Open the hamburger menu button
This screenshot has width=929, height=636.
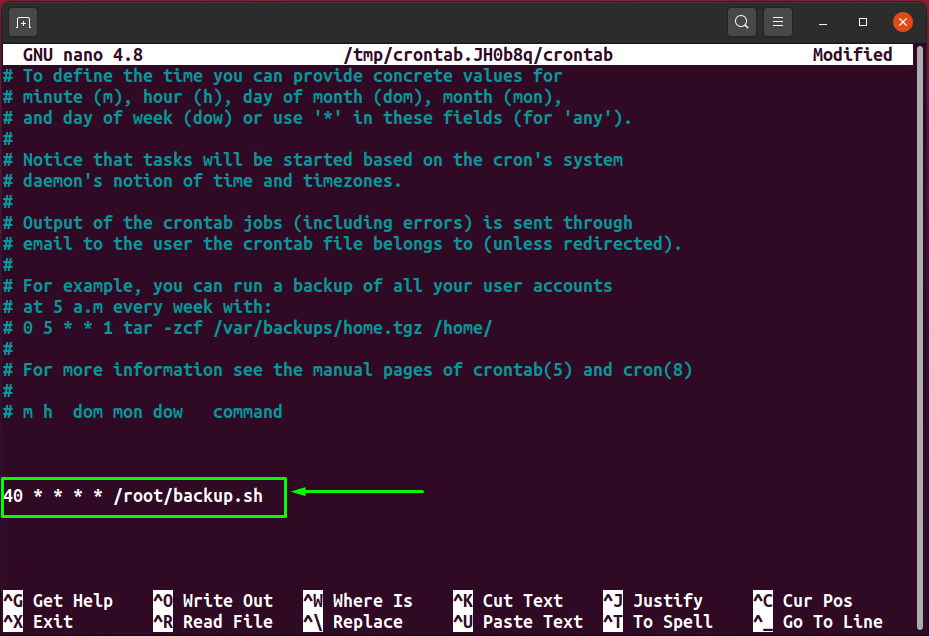778,23
